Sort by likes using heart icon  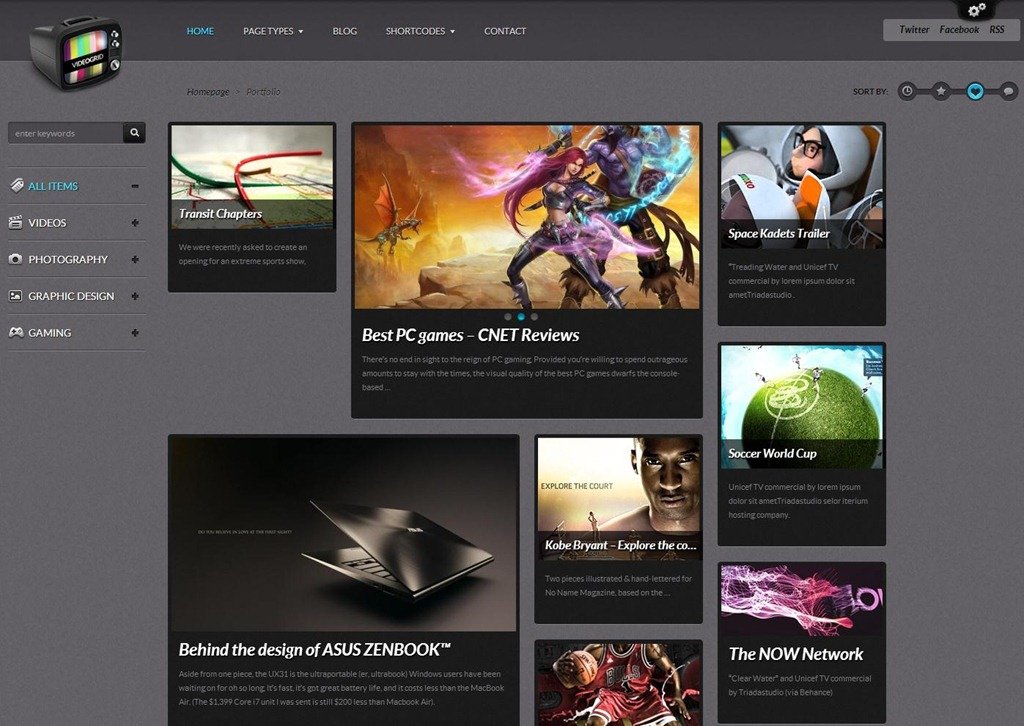click(x=975, y=91)
